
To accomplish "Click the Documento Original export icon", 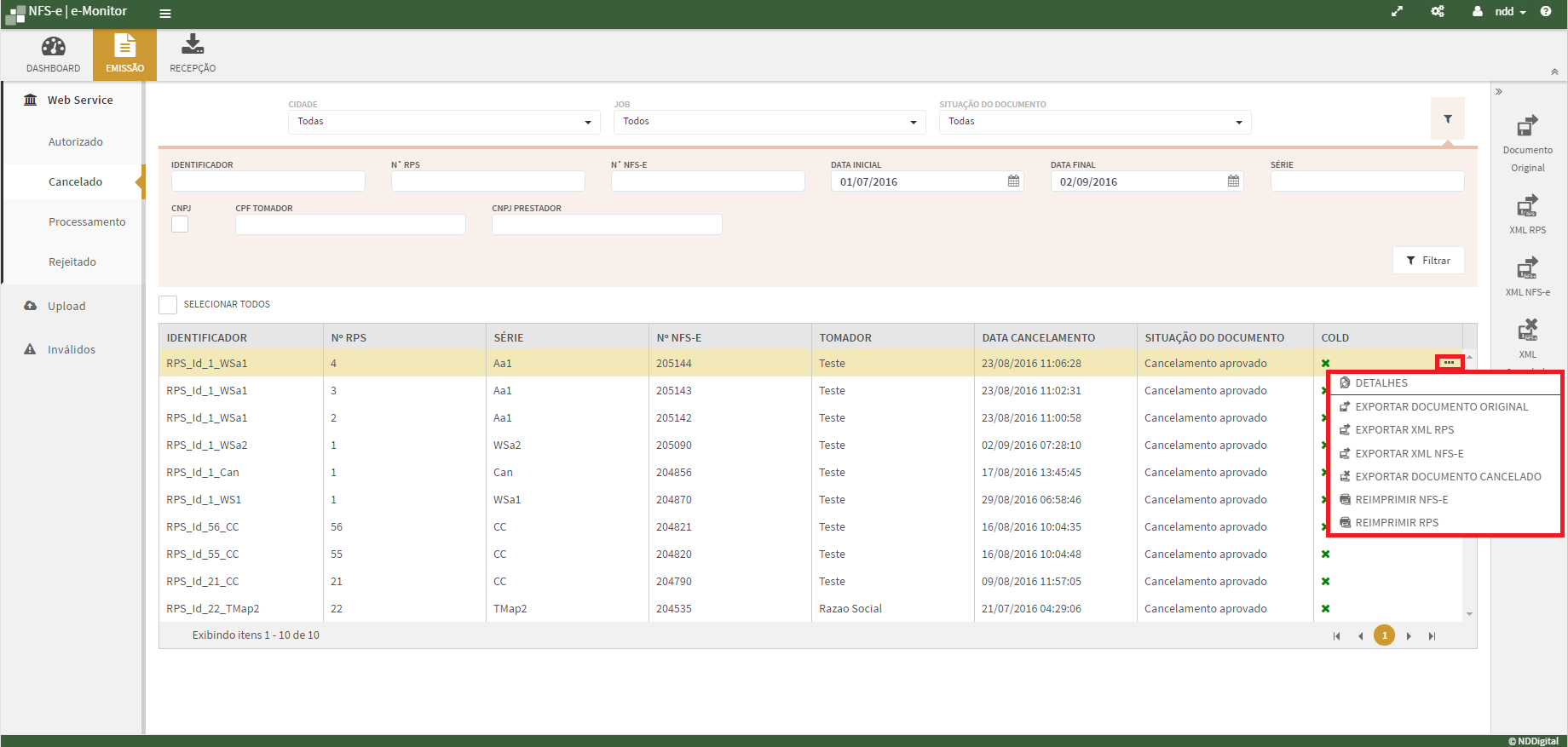I will click(1527, 127).
